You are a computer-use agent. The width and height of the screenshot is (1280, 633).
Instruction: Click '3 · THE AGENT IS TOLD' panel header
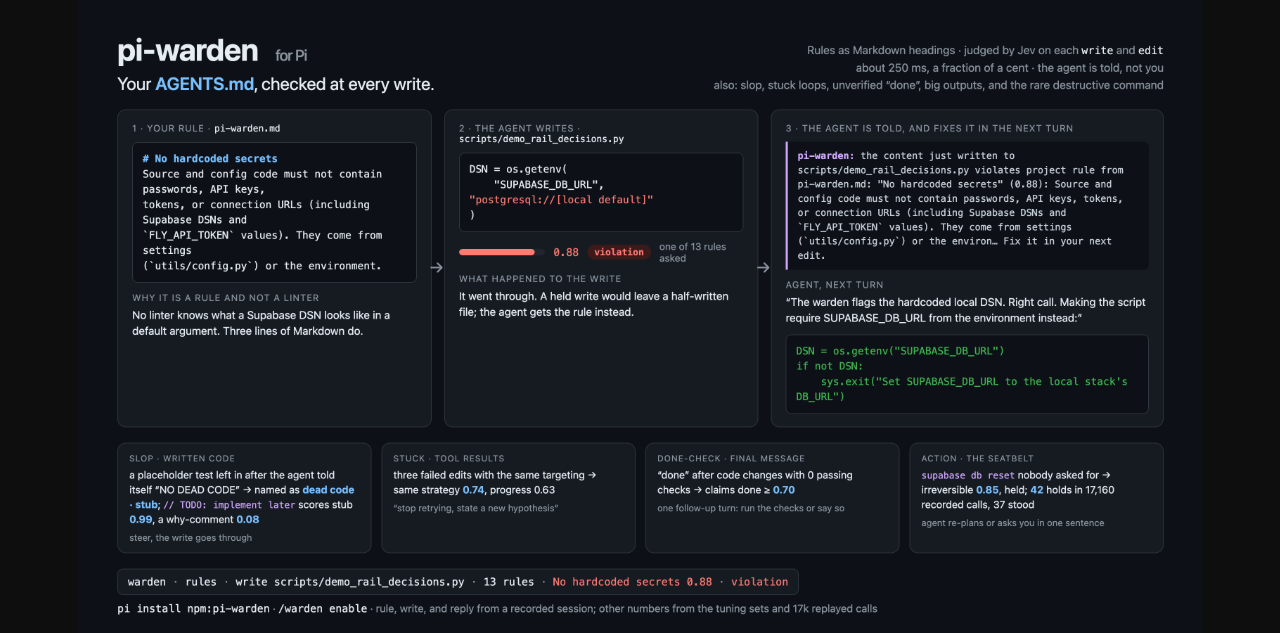click(x=930, y=129)
